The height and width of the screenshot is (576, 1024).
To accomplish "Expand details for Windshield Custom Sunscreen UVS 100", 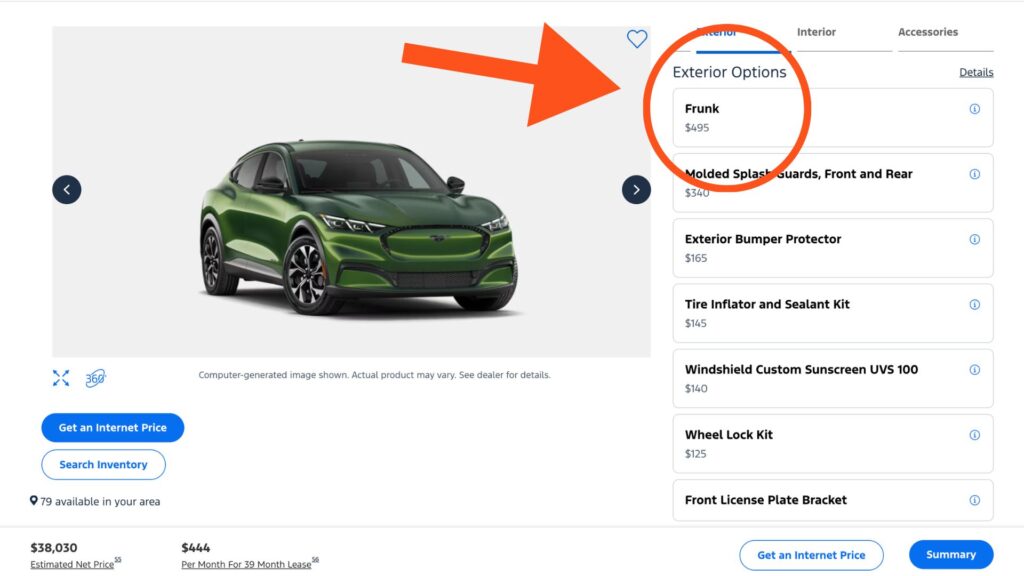I will coord(975,369).
